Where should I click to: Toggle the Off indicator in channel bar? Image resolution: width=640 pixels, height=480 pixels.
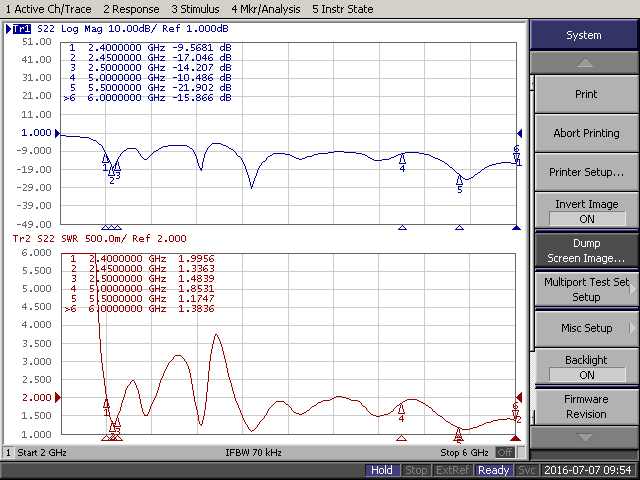pos(505,453)
